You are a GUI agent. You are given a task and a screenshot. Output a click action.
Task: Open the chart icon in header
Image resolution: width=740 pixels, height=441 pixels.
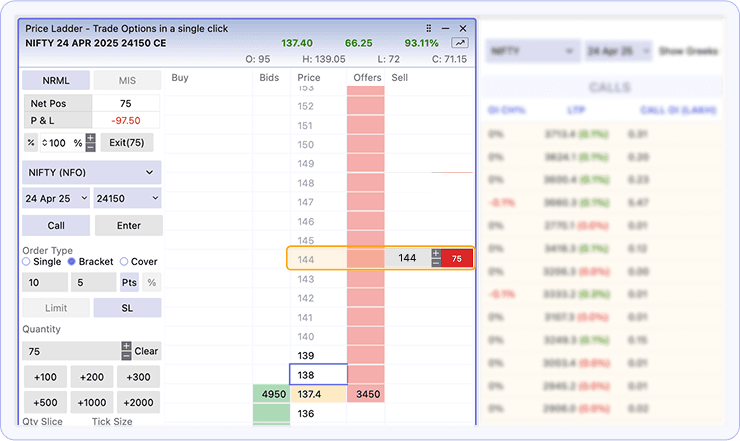click(x=460, y=43)
